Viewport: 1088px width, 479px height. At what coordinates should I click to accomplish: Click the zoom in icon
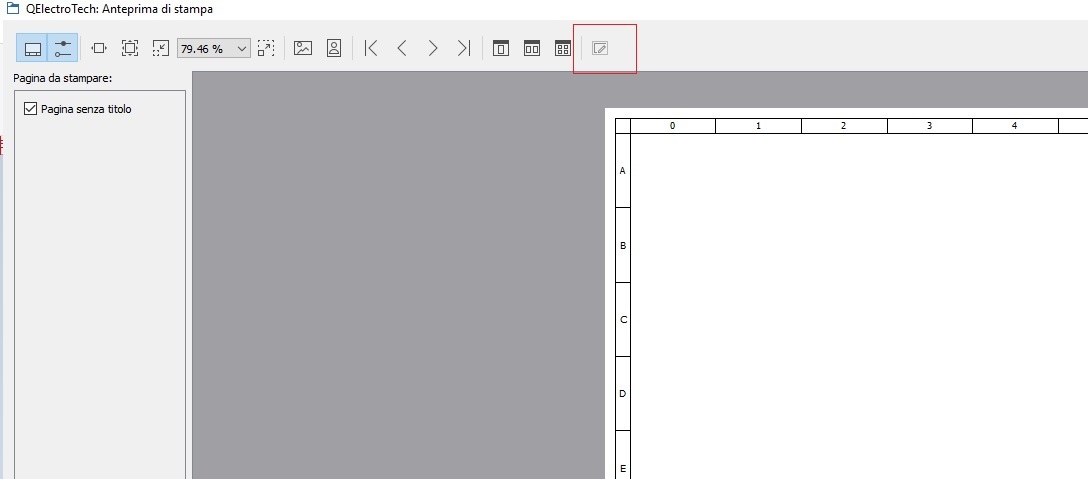(x=266, y=48)
